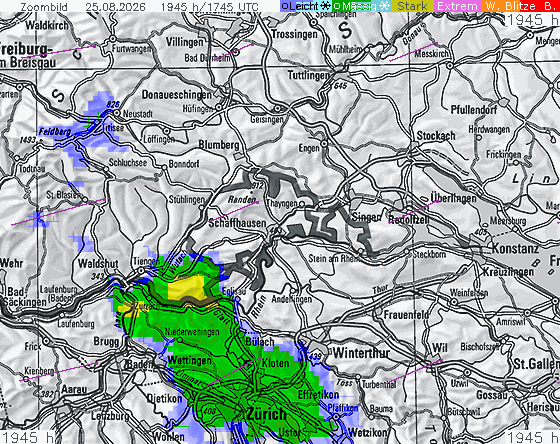Click the Schaffhausen city label
560x444 pixels.
[x=238, y=223]
